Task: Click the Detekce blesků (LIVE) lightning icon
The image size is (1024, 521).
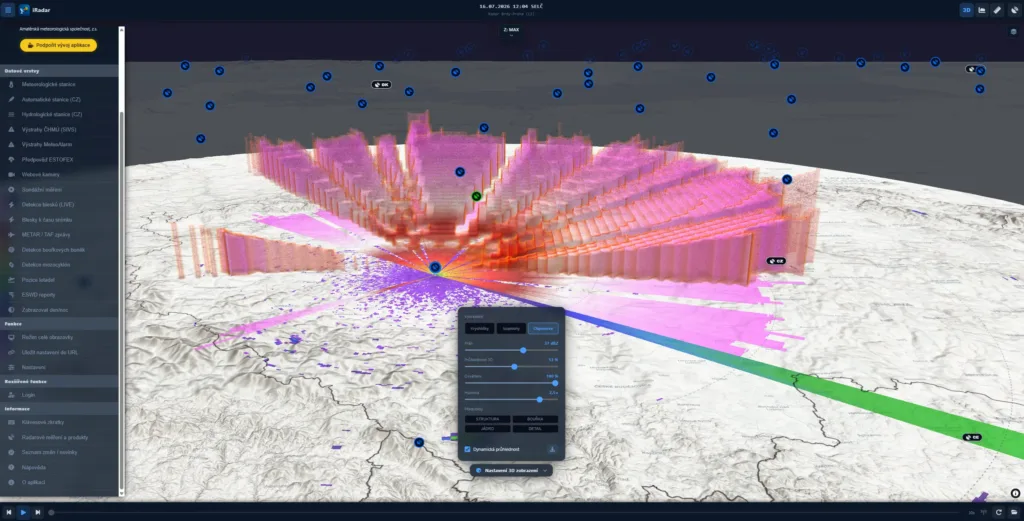Action: (11, 204)
